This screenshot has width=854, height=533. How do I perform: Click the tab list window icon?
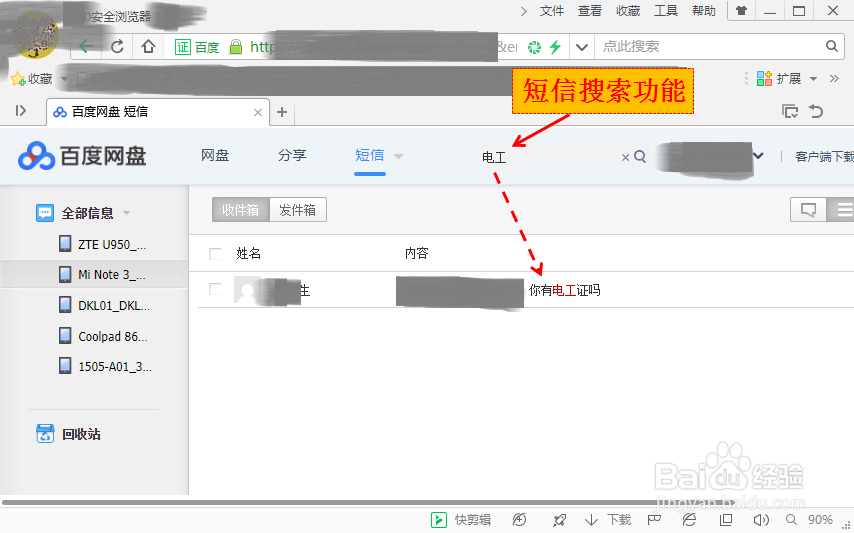click(x=790, y=111)
